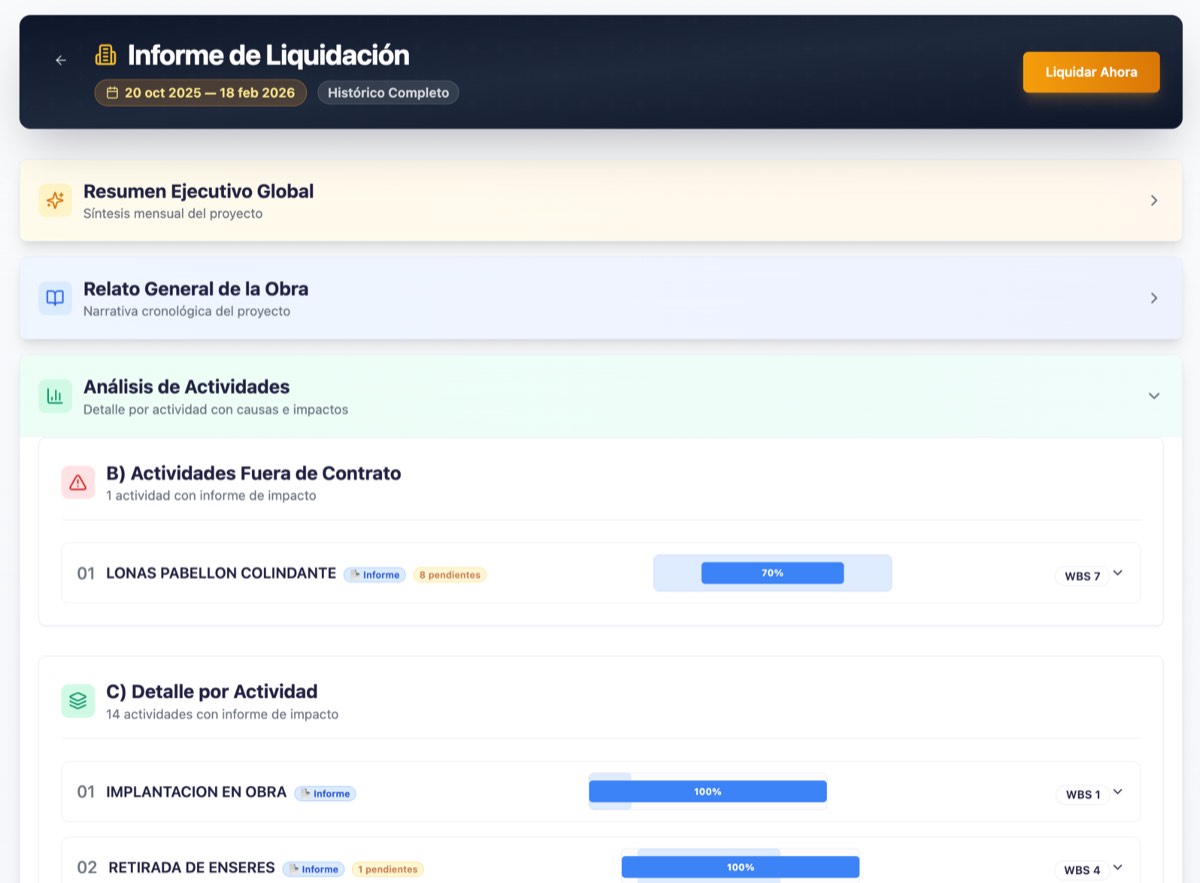
Task: Click the 1 pendientes badge
Action: [x=387, y=869]
